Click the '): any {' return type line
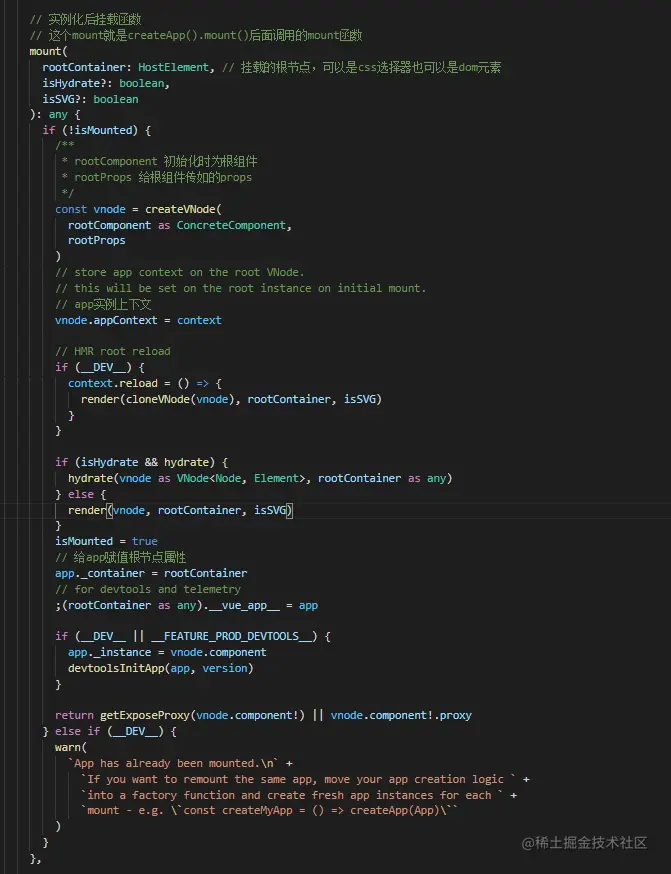Viewport: 671px width, 874px height. [55, 115]
